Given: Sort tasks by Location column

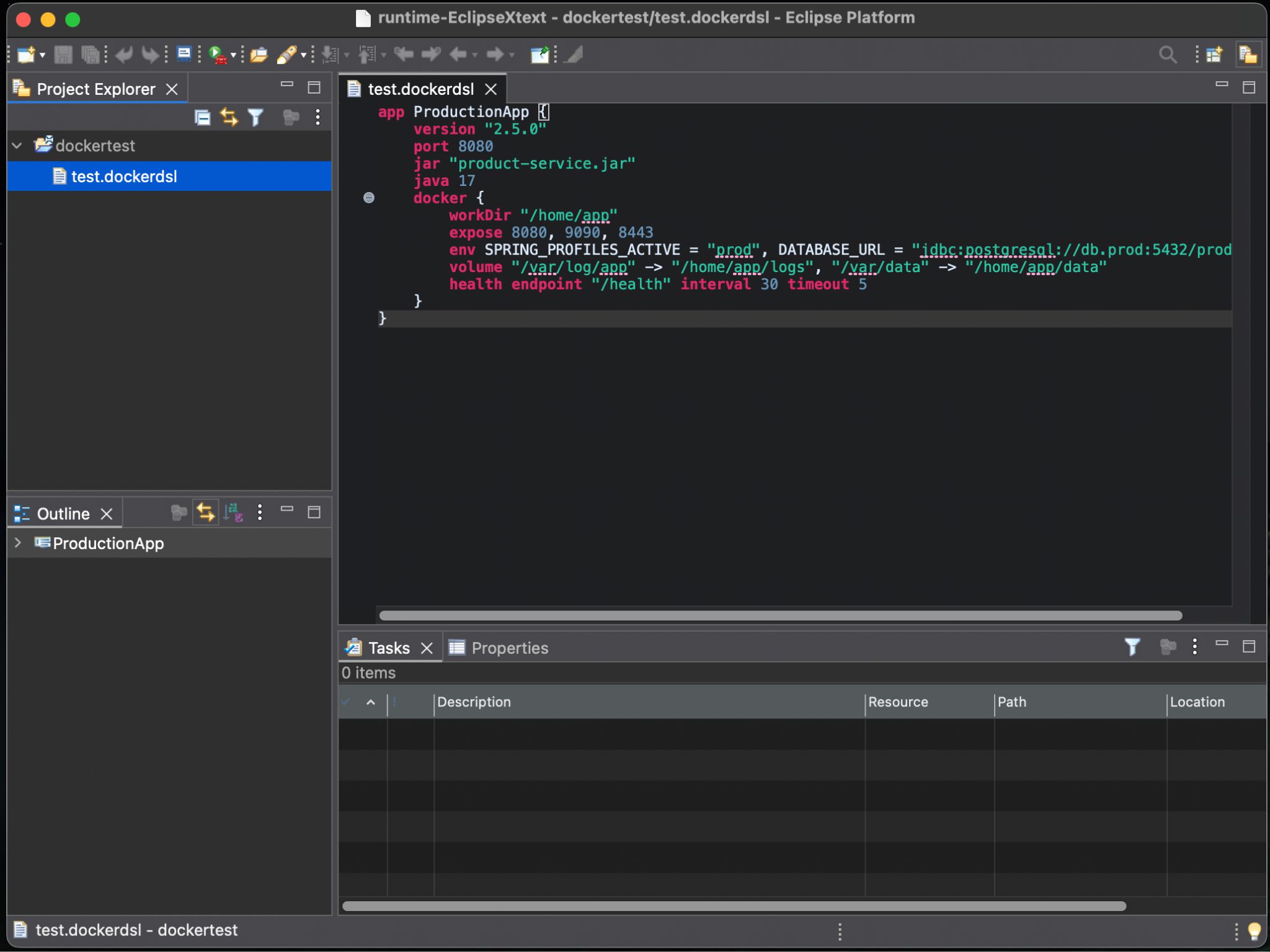Looking at the screenshot, I should tap(1217, 702).
